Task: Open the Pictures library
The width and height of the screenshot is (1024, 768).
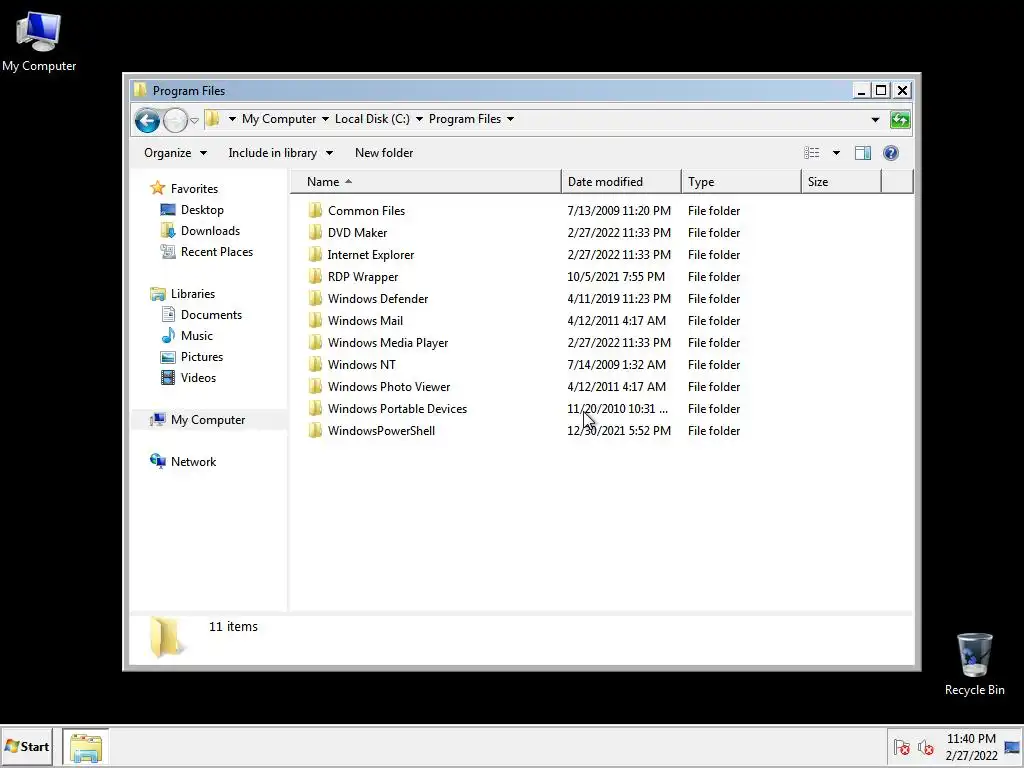Action: point(202,357)
